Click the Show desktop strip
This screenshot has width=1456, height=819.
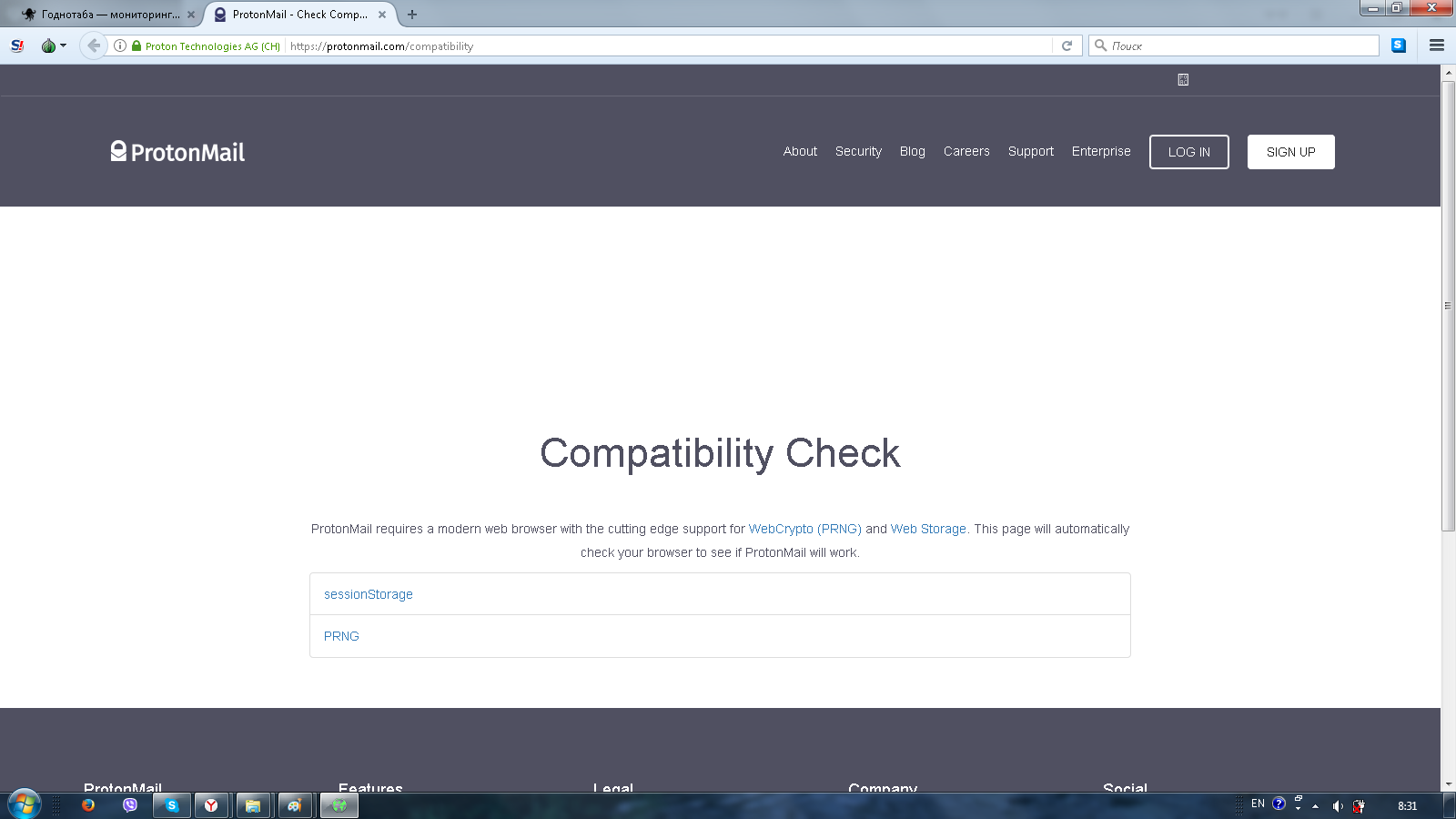tap(1450, 806)
